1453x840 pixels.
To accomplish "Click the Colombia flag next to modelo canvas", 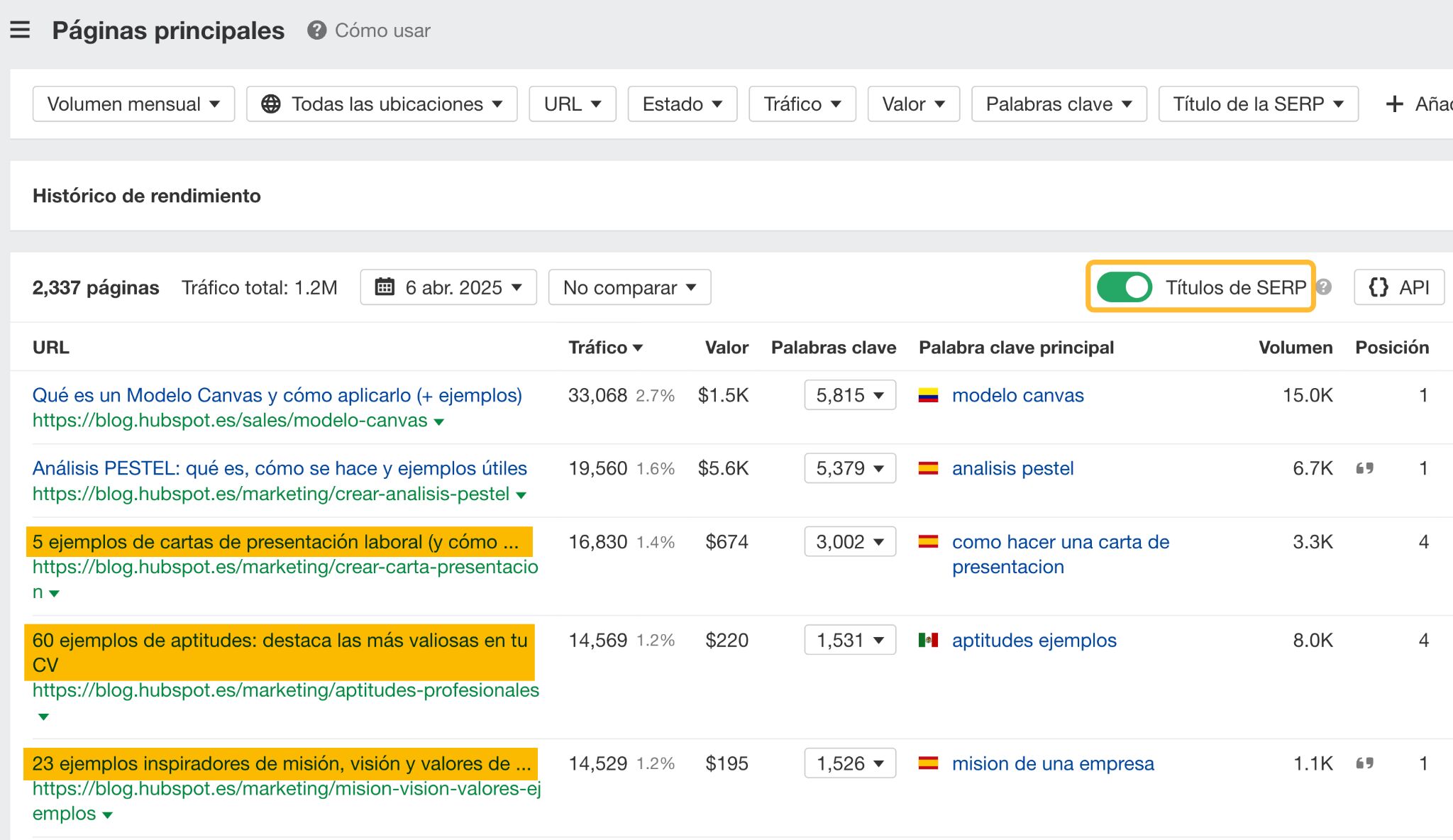I will [929, 395].
